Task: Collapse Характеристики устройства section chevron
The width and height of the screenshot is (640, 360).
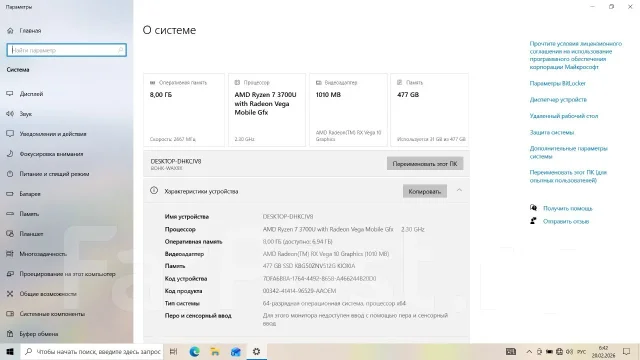Action: coord(459,191)
